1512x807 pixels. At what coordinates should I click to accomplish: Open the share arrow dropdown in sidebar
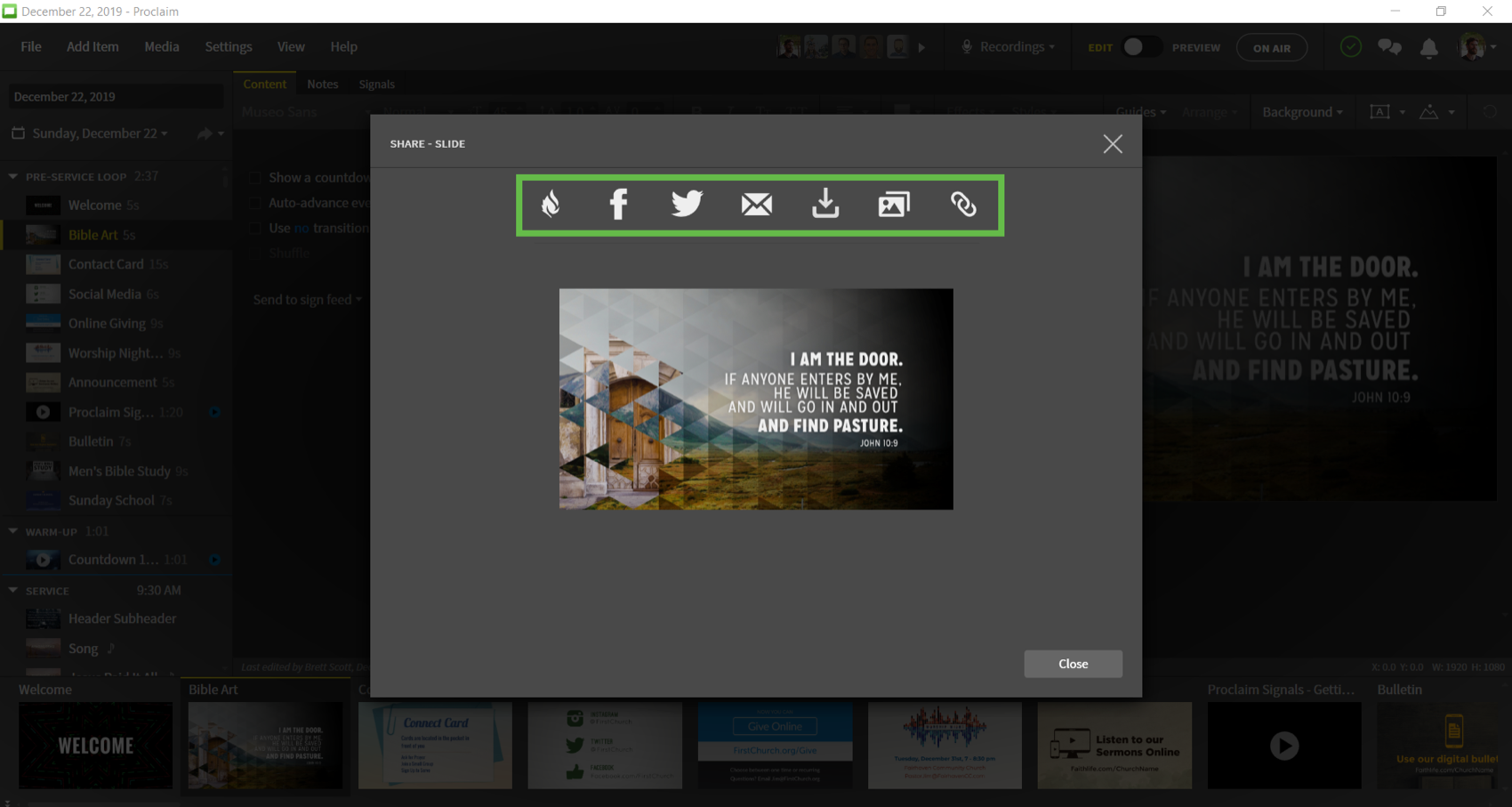pos(210,133)
